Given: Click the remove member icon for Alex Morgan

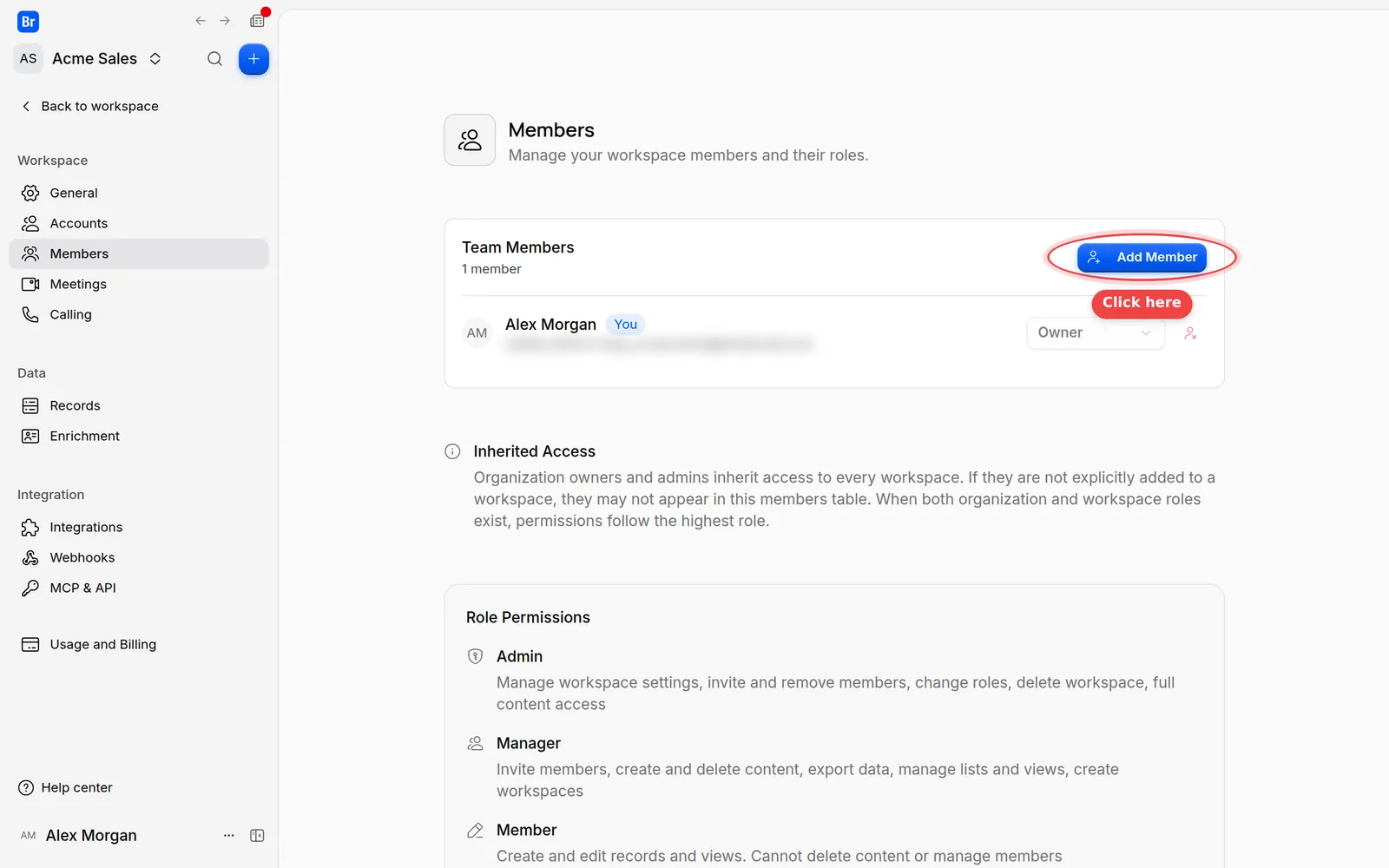Looking at the screenshot, I should (1190, 333).
